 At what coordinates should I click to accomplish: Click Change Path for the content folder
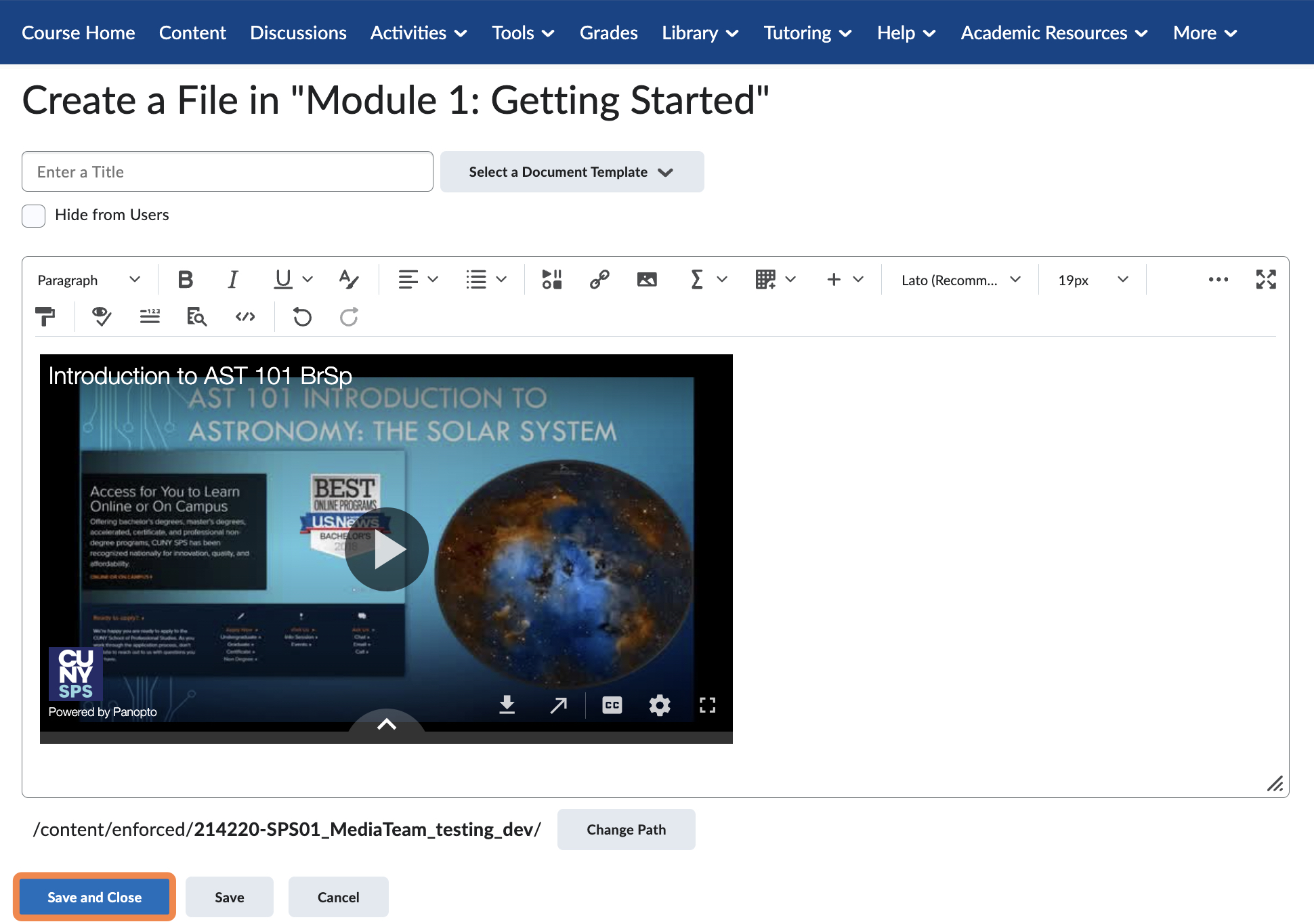pos(625,829)
